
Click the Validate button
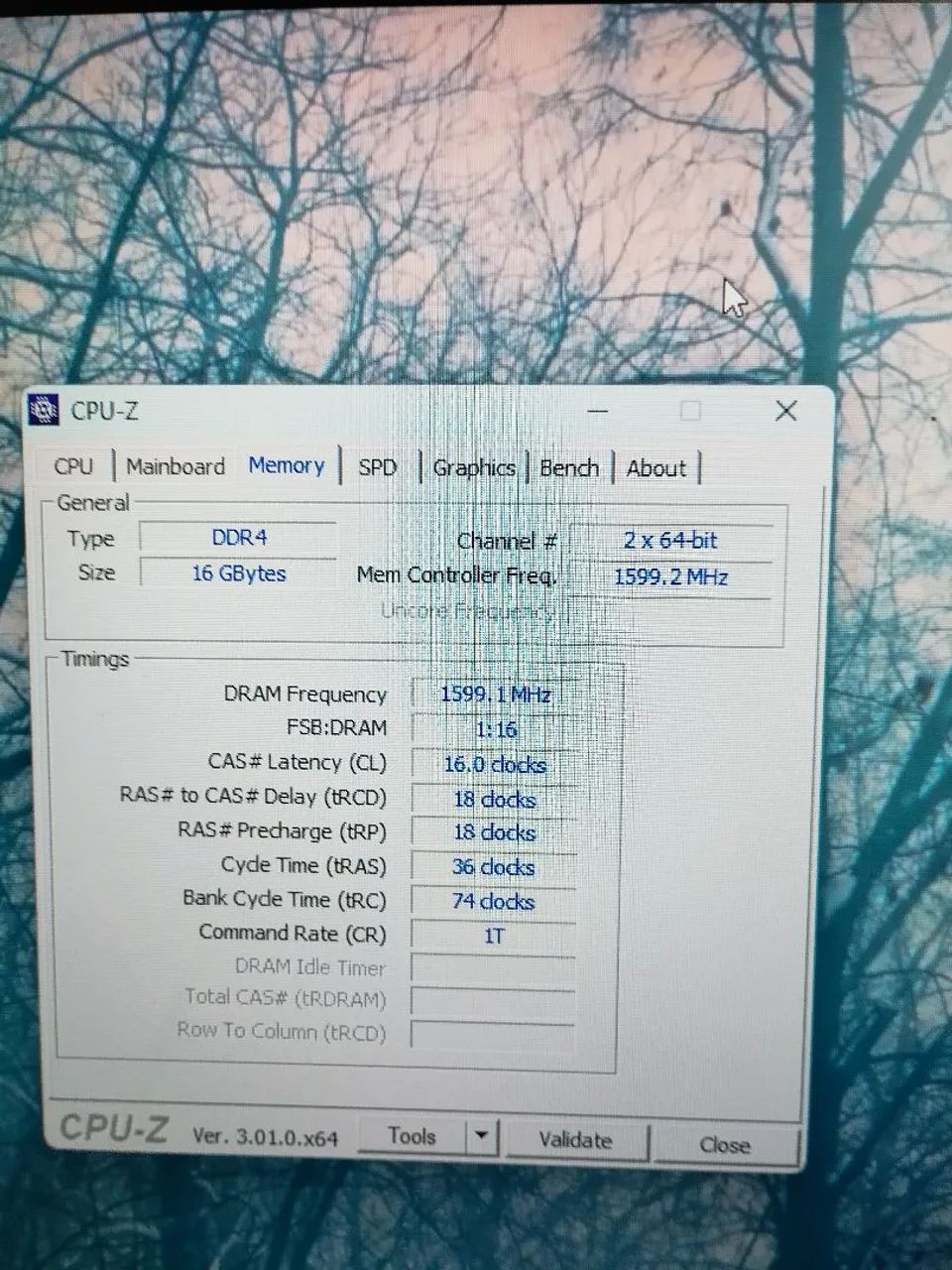pos(575,1140)
